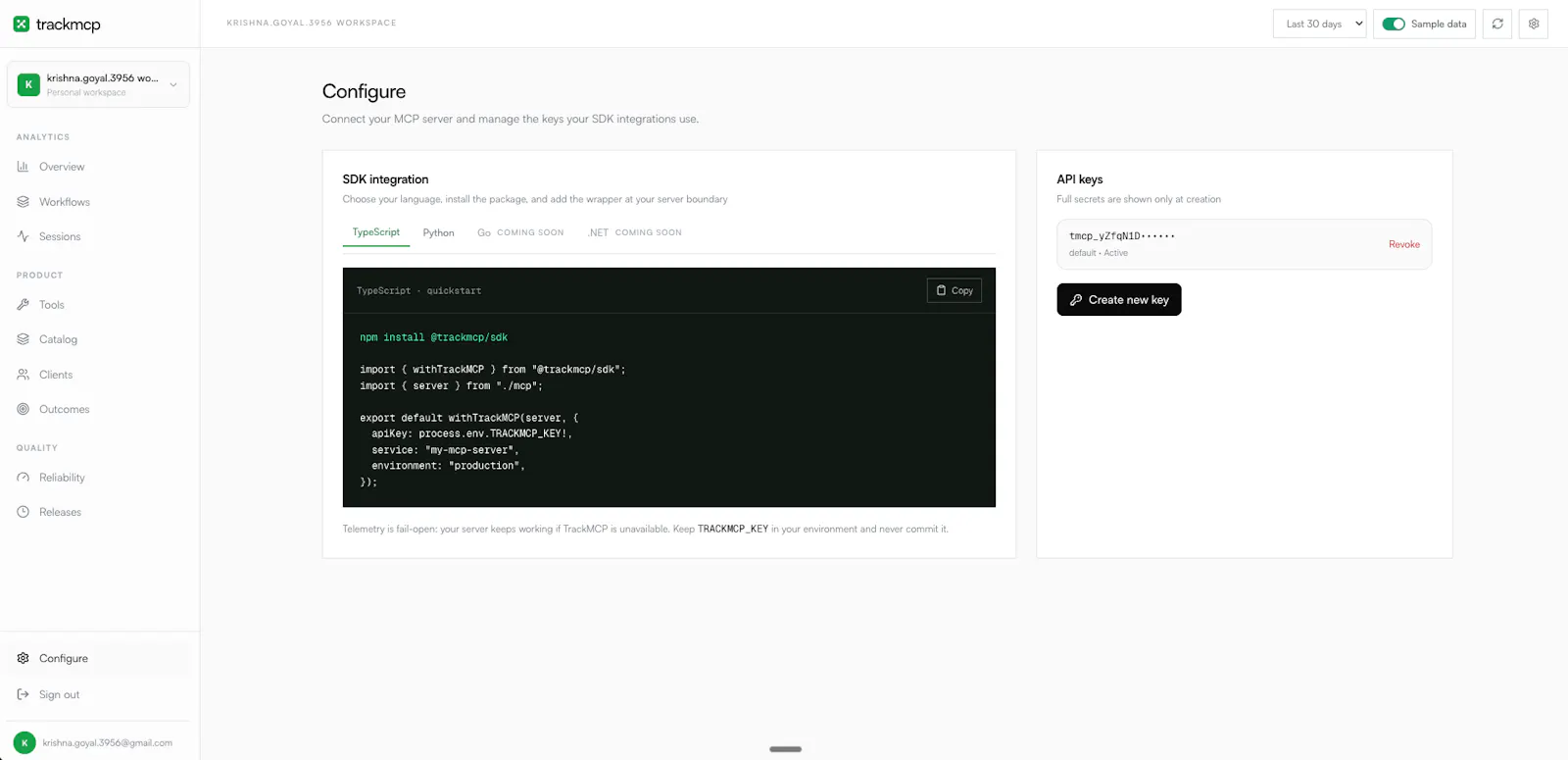The height and width of the screenshot is (760, 1568).
Task: Click the SDK integration heading
Action: click(385, 179)
